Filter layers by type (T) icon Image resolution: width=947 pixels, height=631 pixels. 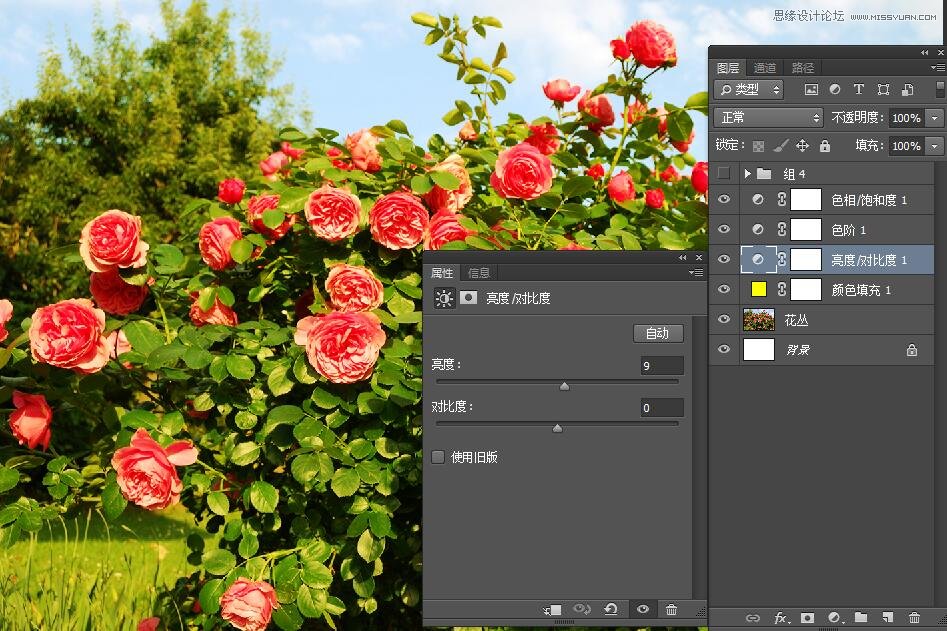[x=858, y=89]
